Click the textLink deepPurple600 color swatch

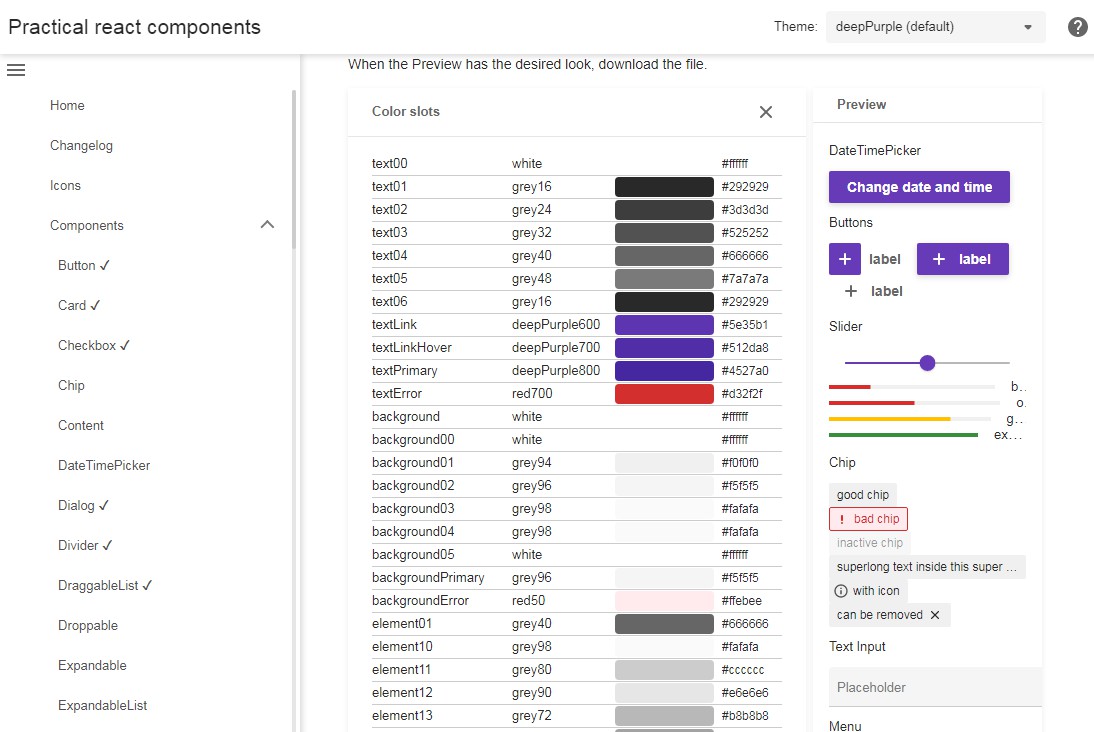pyautogui.click(x=664, y=325)
